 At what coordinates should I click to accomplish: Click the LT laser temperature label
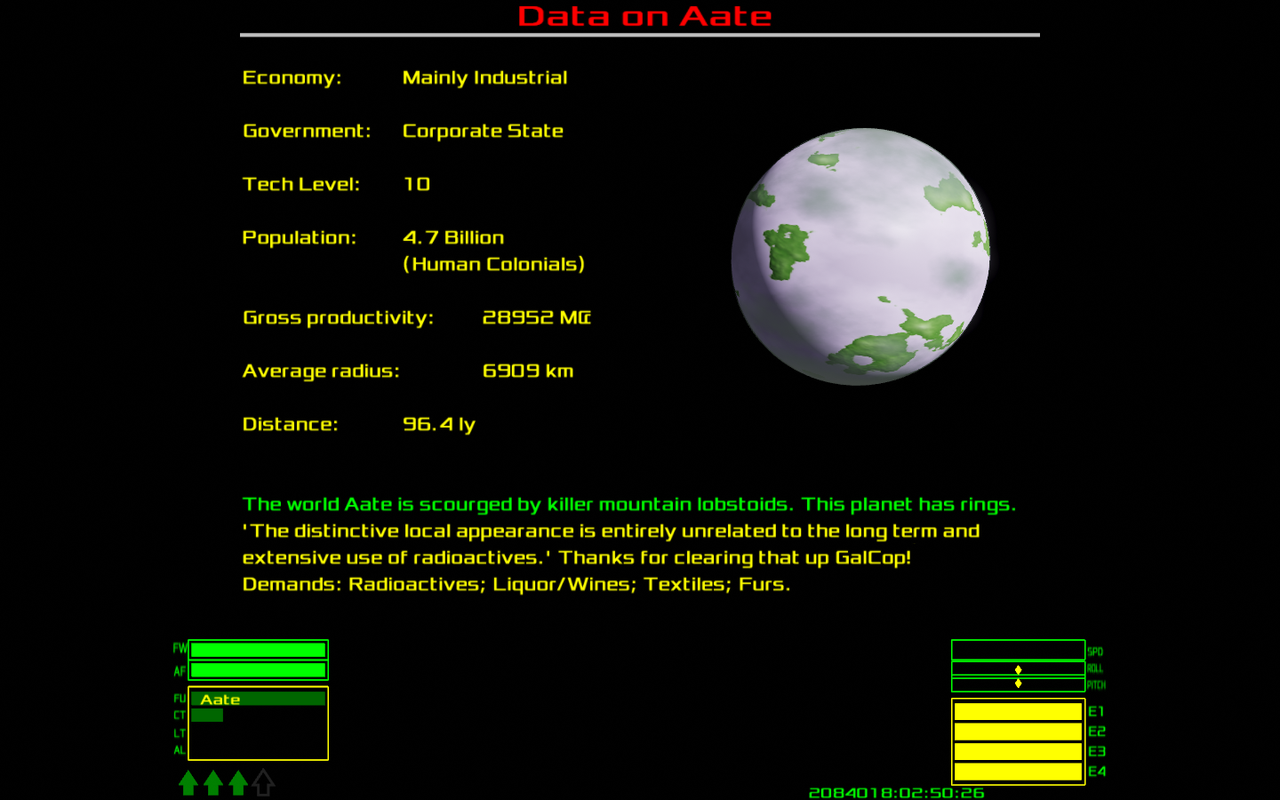[x=179, y=733]
